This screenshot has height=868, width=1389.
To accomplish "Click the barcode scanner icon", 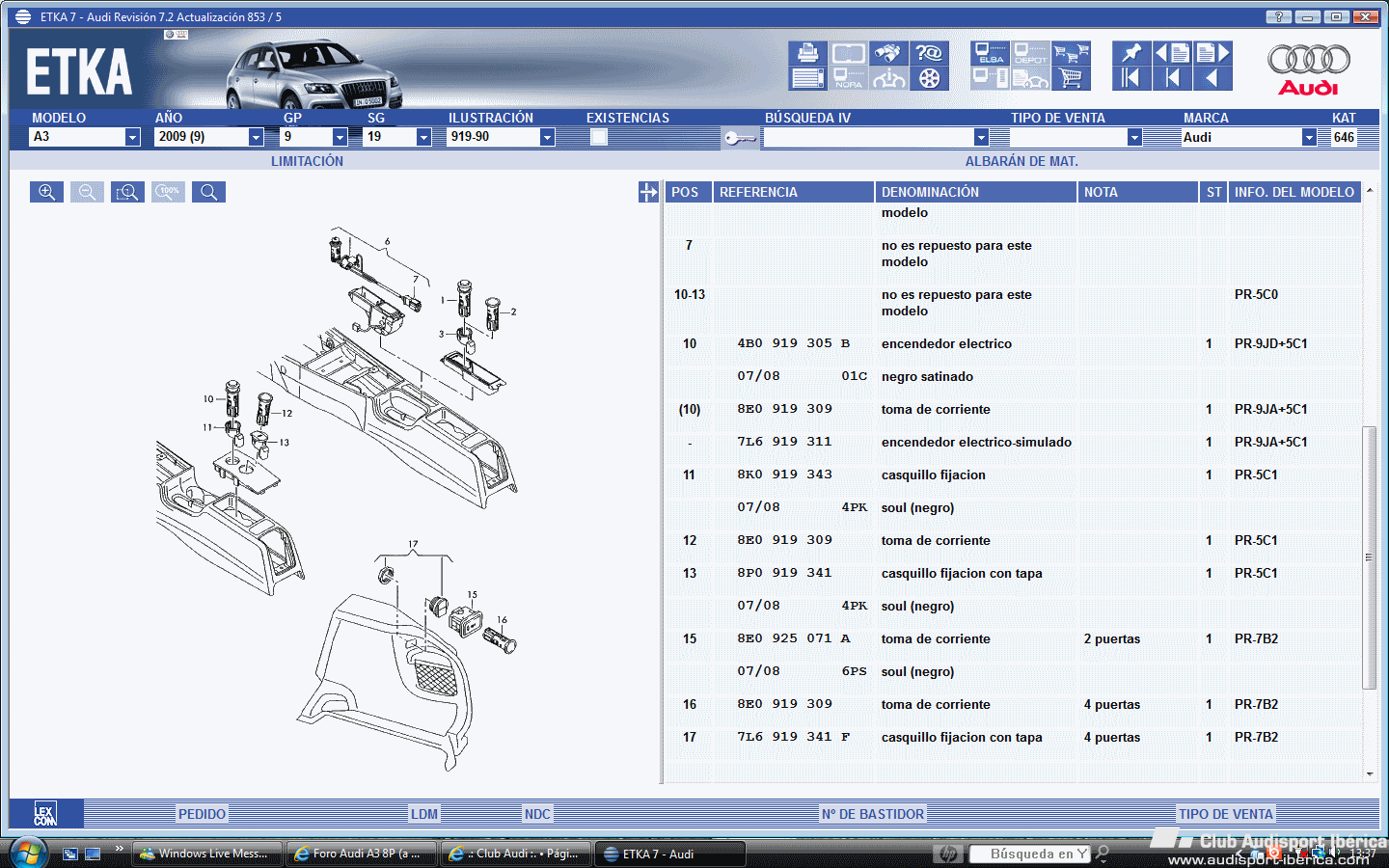I will [991, 78].
